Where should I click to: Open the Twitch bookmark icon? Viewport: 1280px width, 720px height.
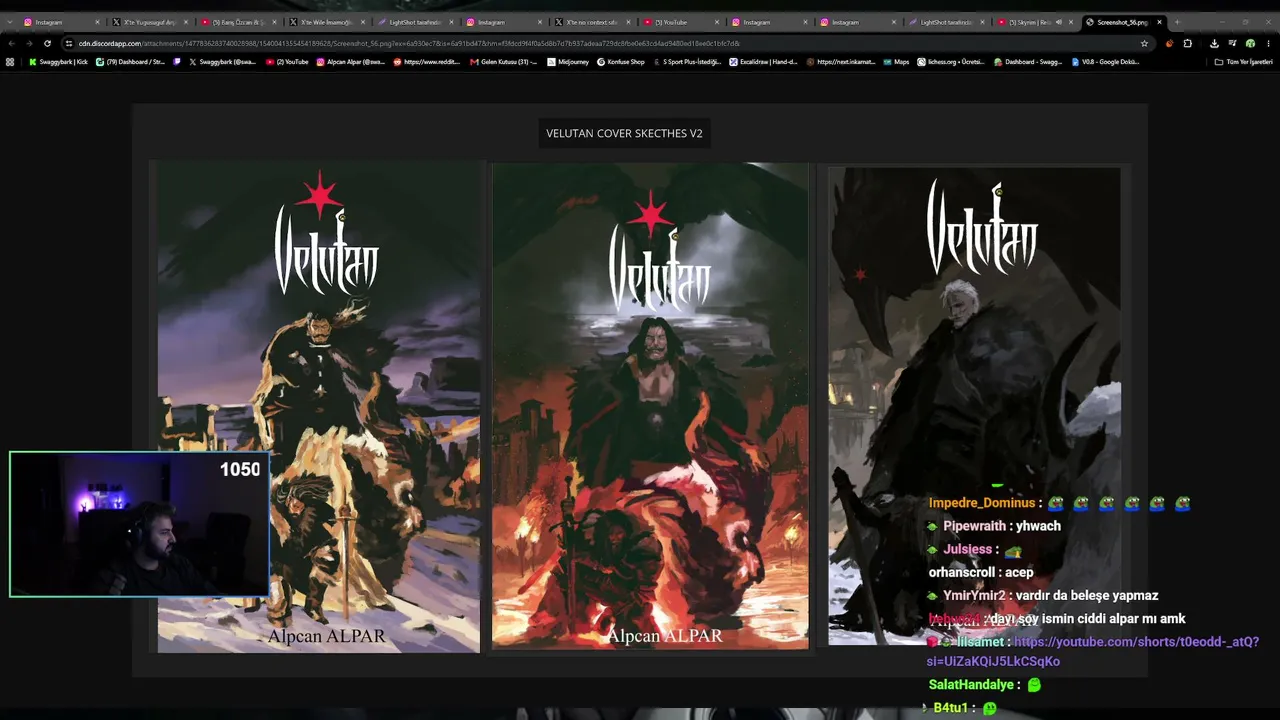pos(177,62)
